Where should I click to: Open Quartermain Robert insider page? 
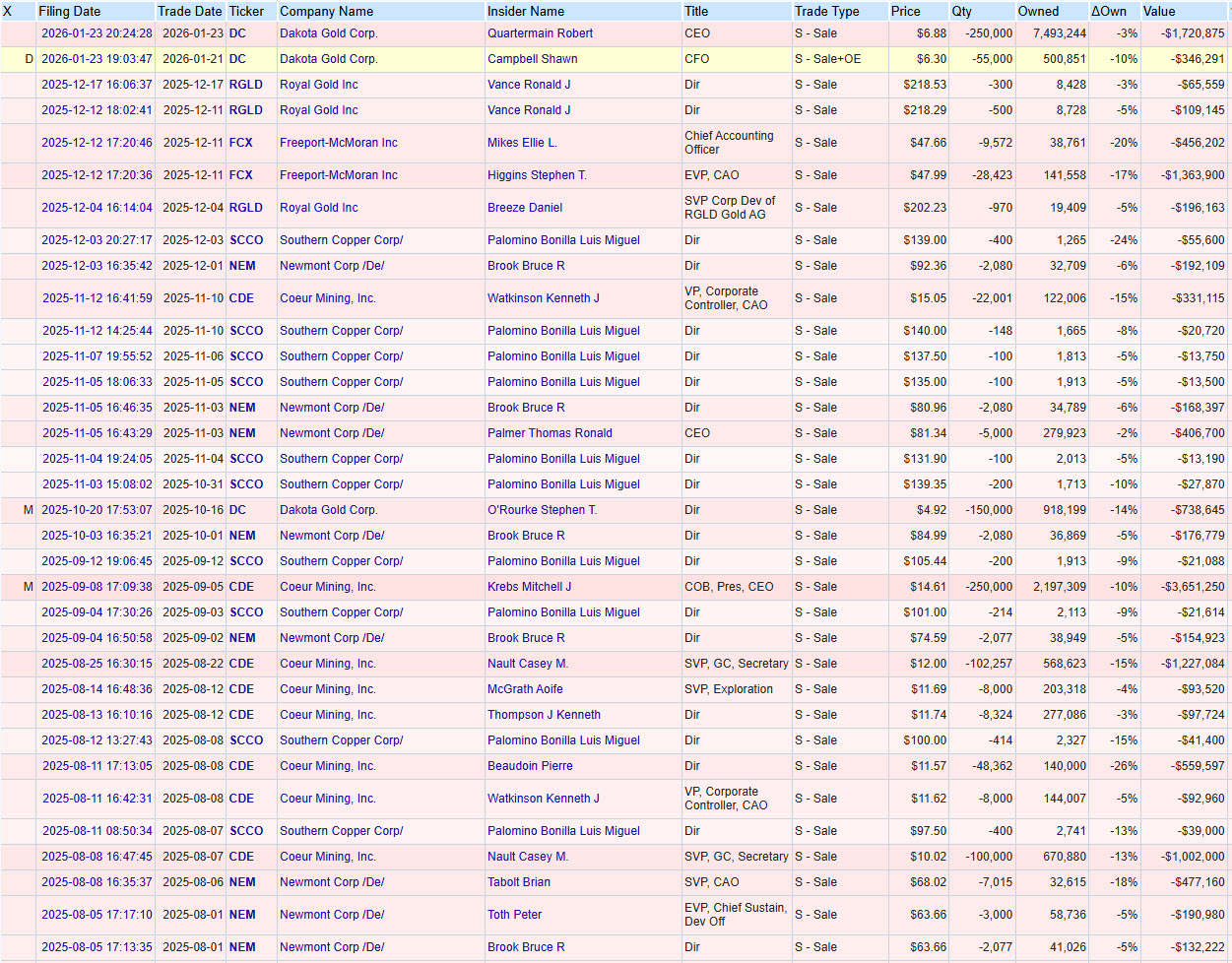coord(540,33)
